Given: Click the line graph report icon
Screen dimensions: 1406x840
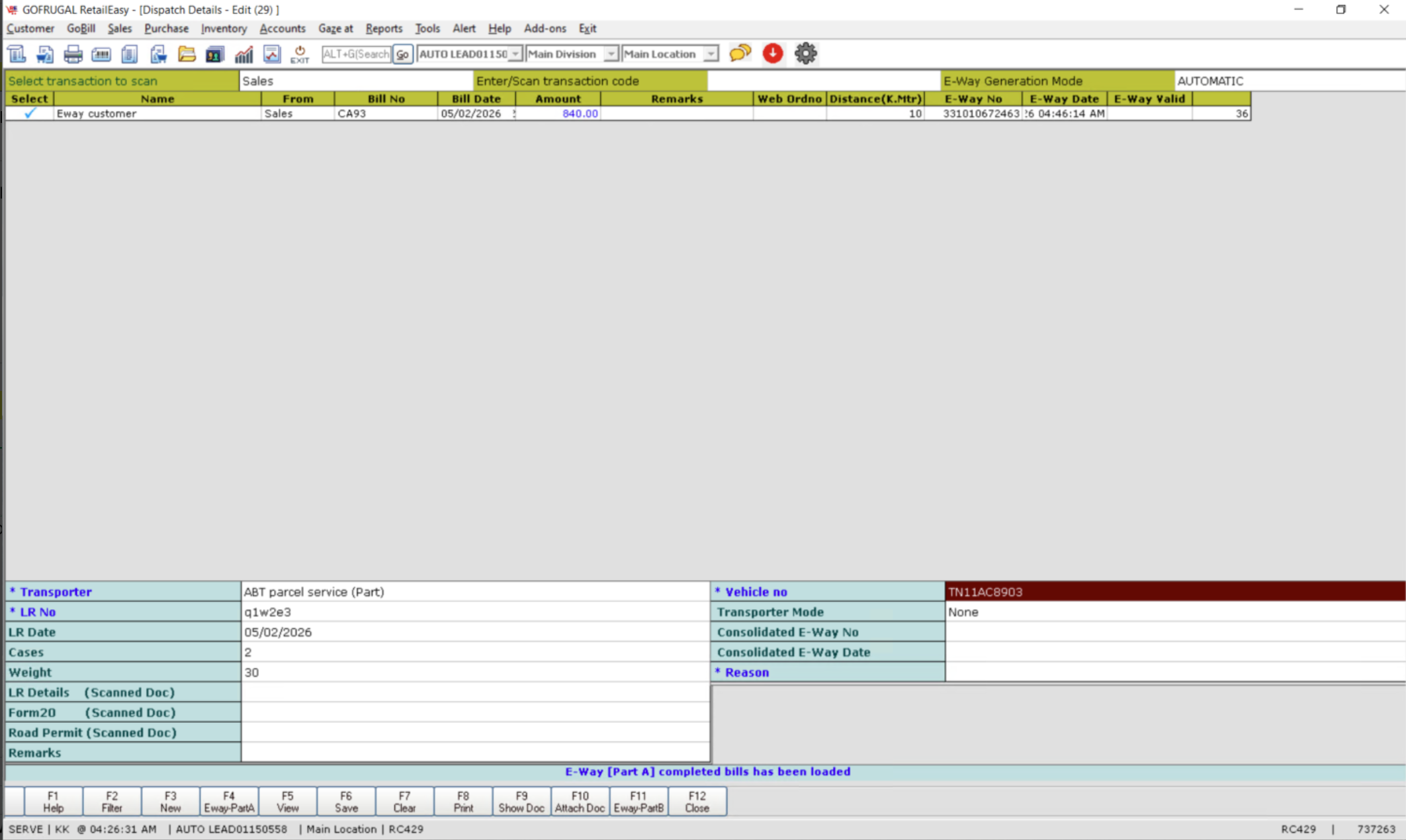Looking at the screenshot, I should click(272, 54).
